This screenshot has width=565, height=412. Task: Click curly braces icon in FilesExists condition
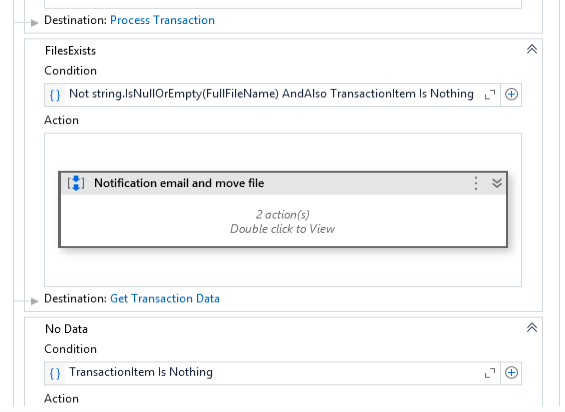click(x=55, y=95)
